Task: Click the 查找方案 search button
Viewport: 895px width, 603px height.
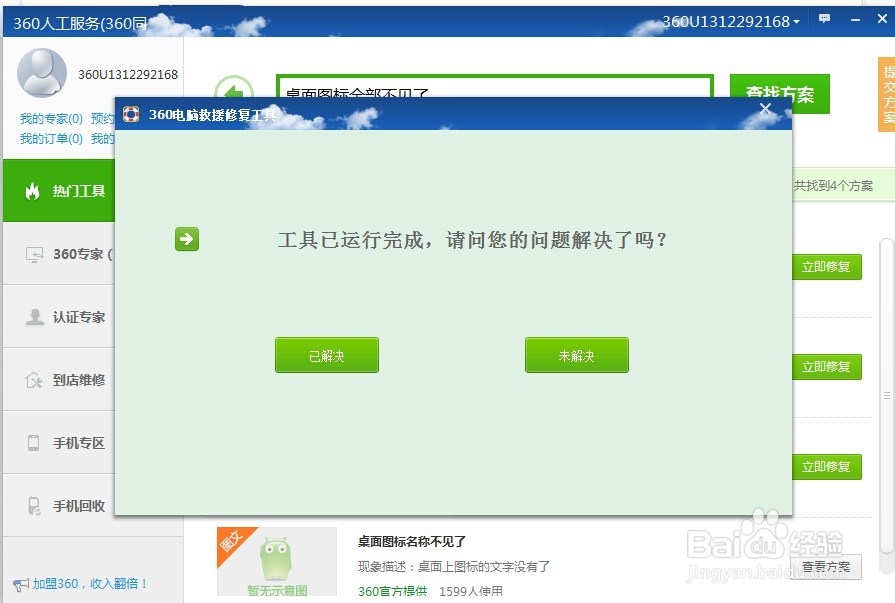Action: (780, 94)
